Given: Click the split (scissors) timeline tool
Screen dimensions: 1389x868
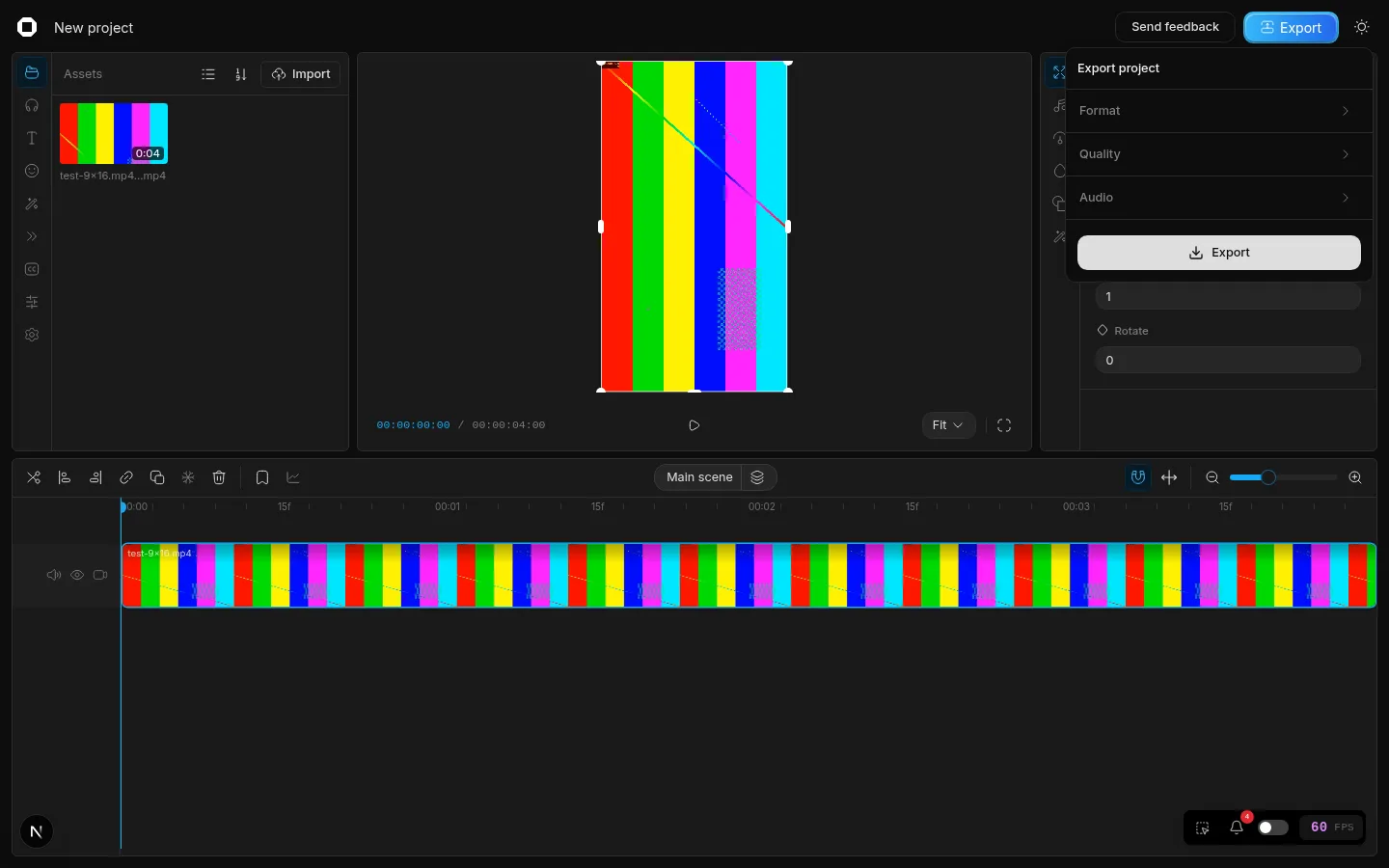Looking at the screenshot, I should tap(34, 477).
